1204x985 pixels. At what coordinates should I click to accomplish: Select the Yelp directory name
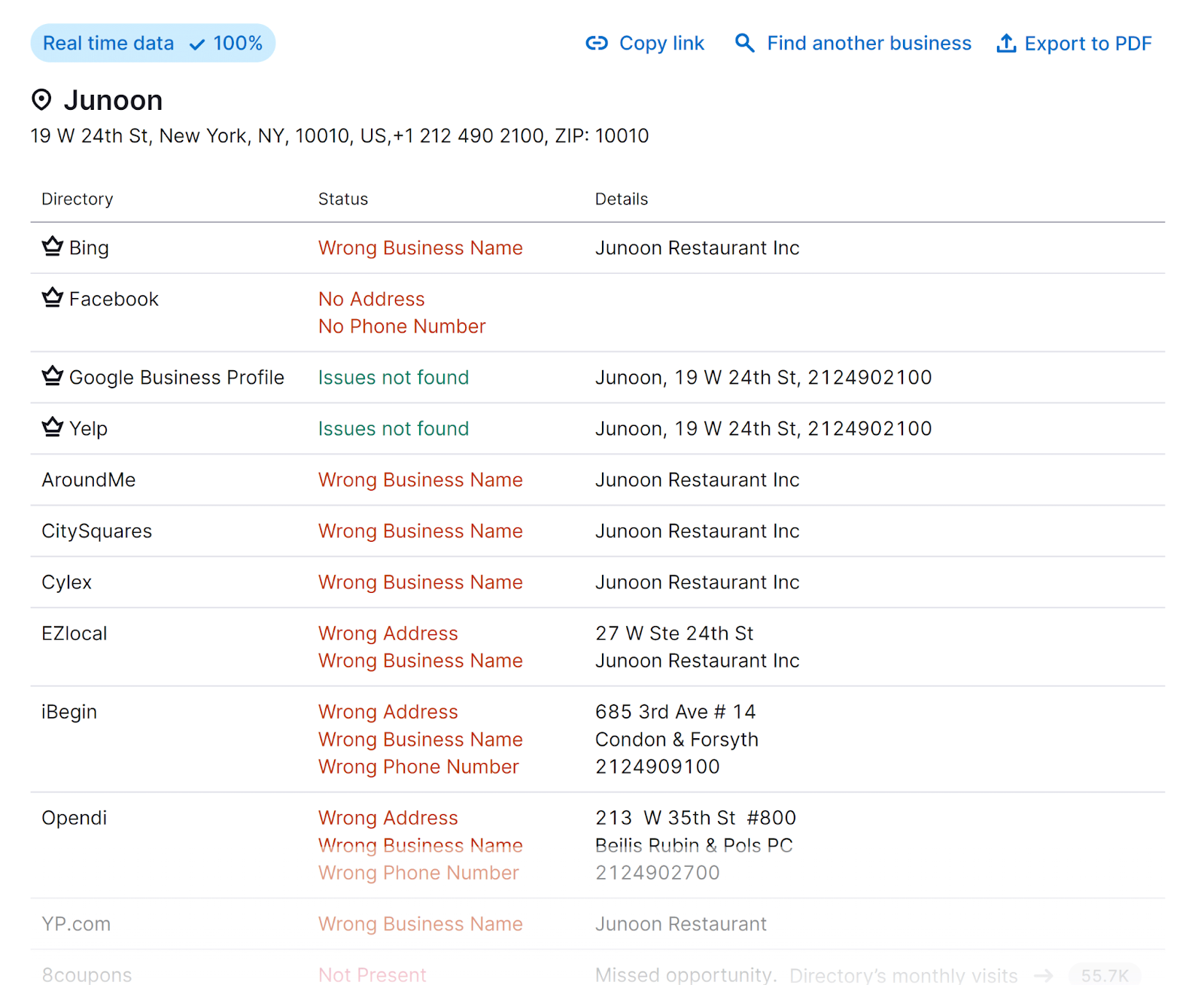pos(89,428)
